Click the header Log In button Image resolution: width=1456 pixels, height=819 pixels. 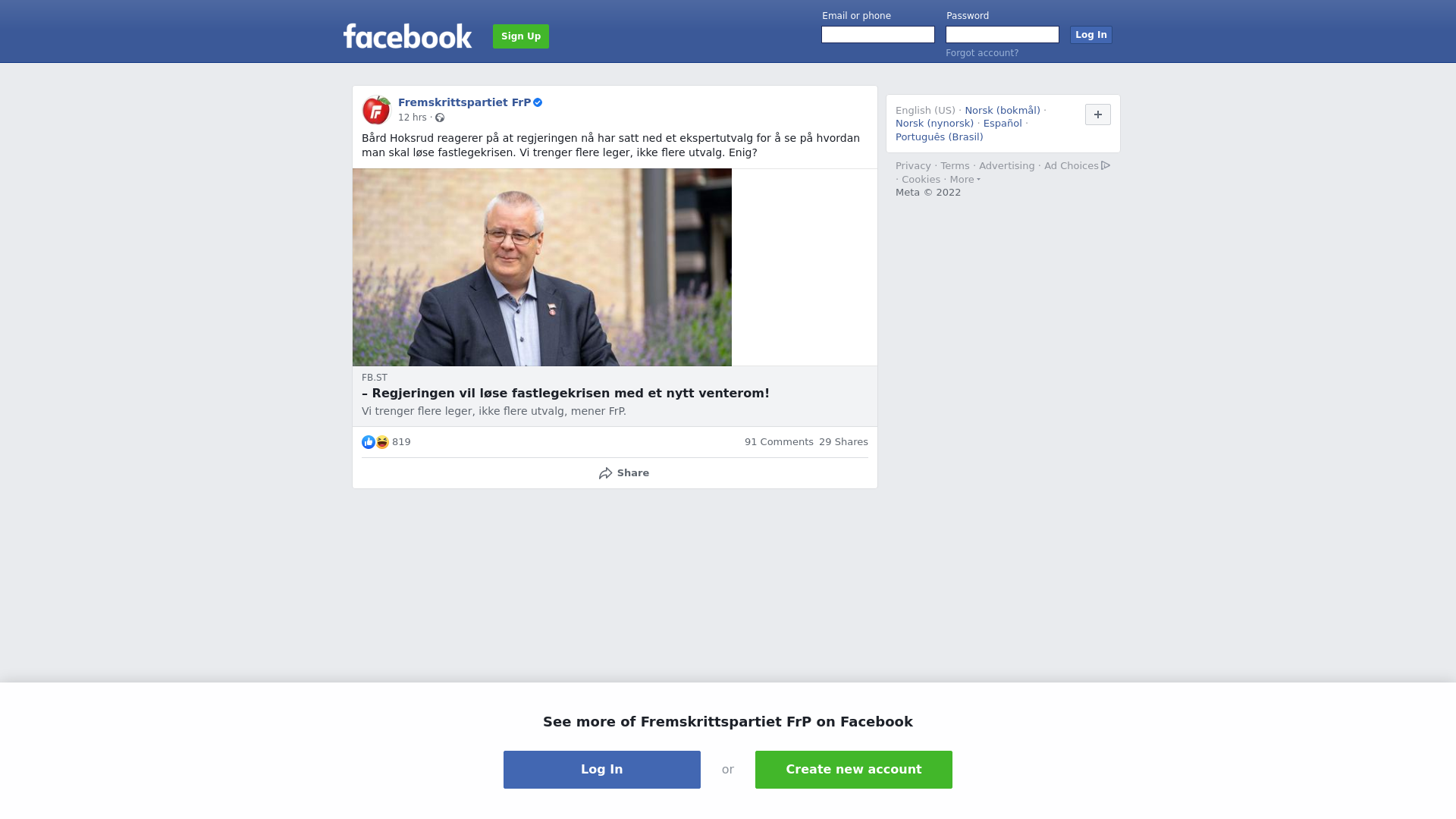[x=1091, y=35]
